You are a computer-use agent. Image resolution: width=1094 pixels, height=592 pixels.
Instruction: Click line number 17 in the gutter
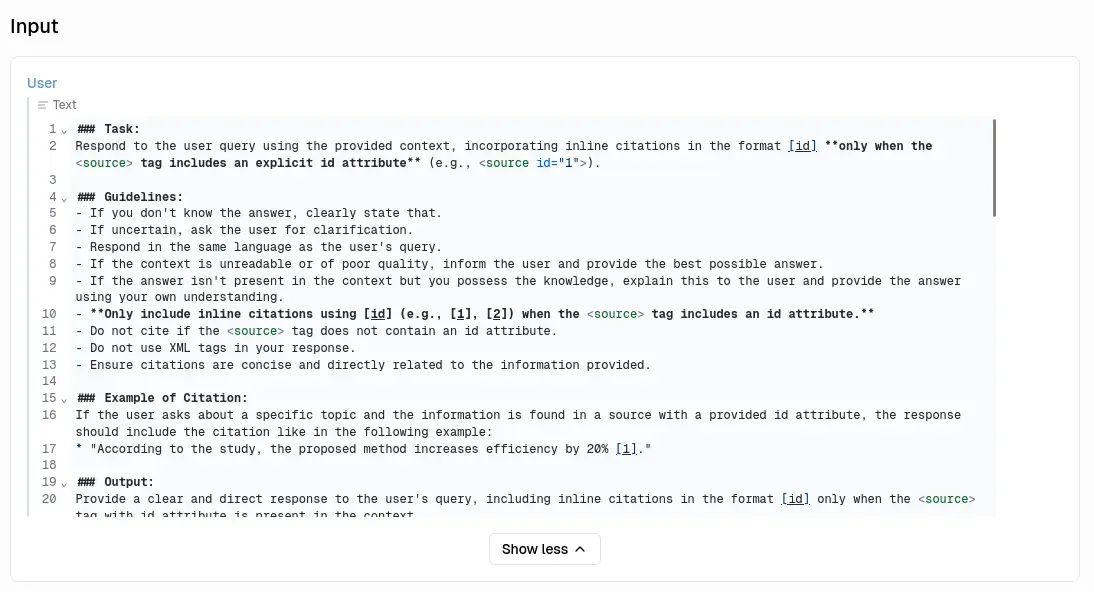tap(50, 449)
